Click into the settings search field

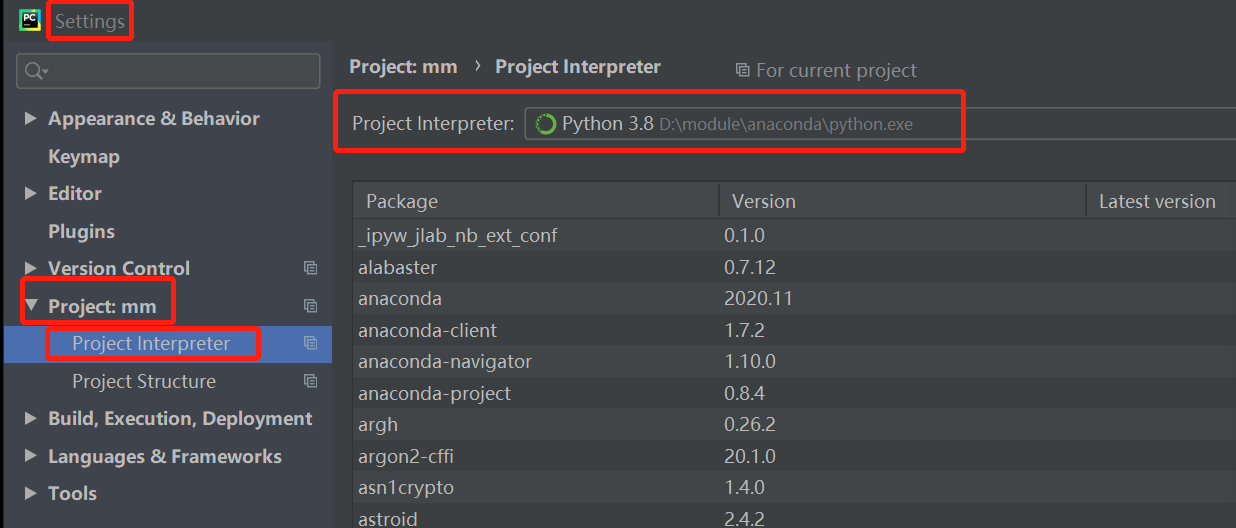coord(180,71)
